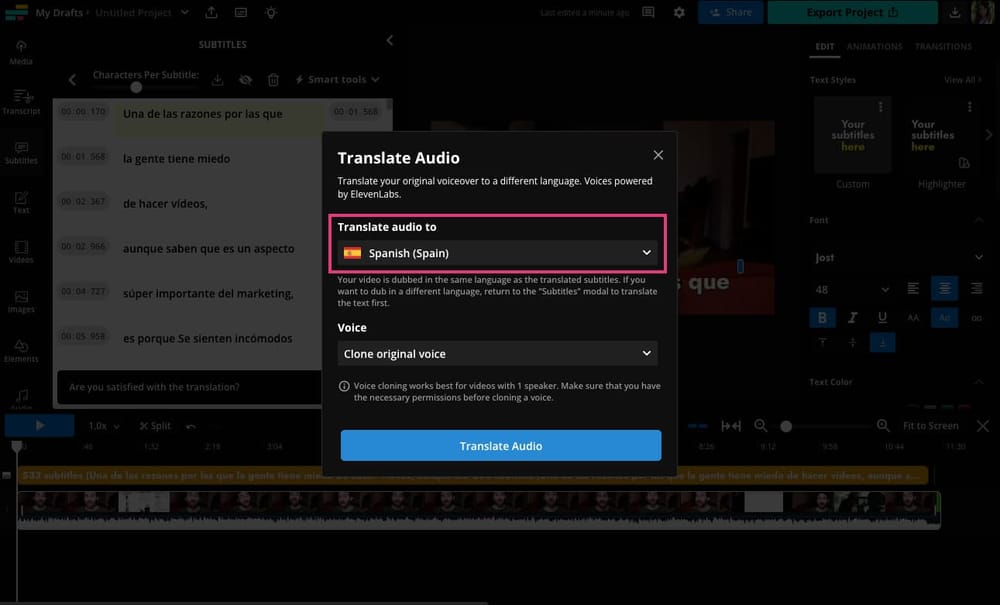Open the Text panel

pos(21,200)
